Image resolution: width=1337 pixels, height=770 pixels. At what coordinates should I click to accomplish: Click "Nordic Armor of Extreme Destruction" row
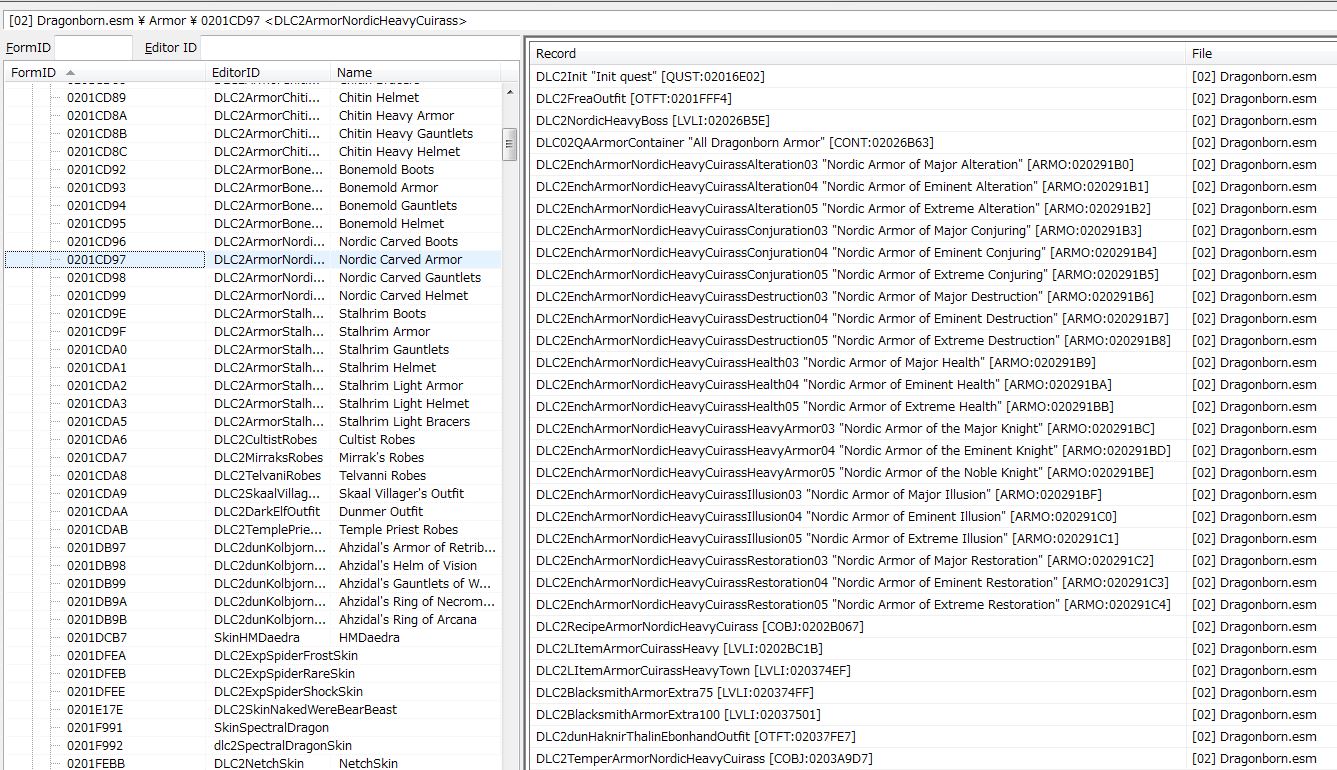[x=933, y=341]
